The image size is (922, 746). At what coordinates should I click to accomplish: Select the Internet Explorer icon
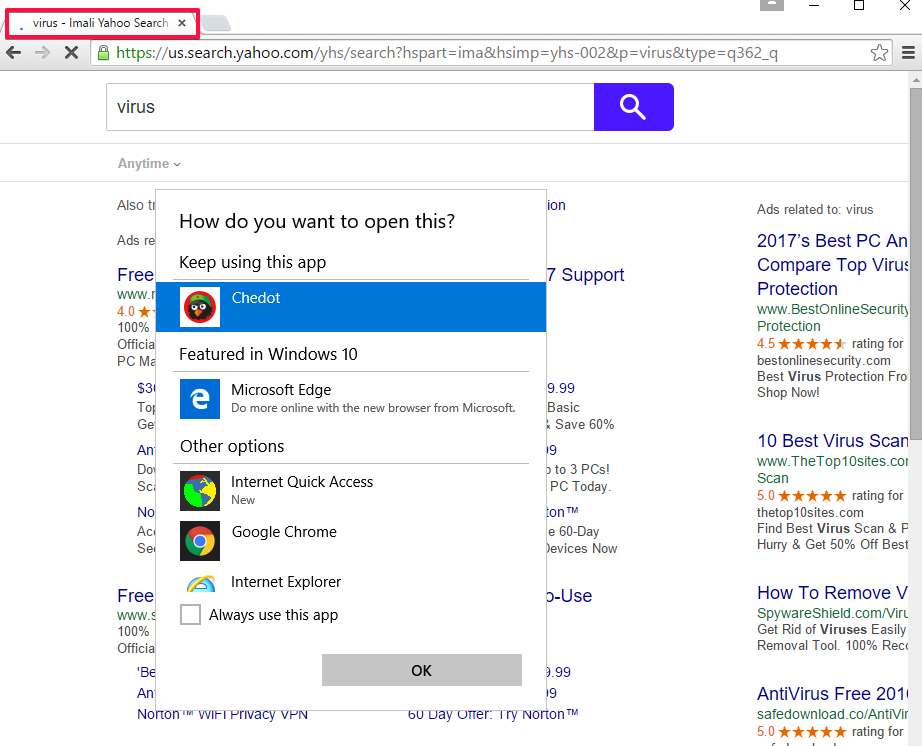click(200, 584)
